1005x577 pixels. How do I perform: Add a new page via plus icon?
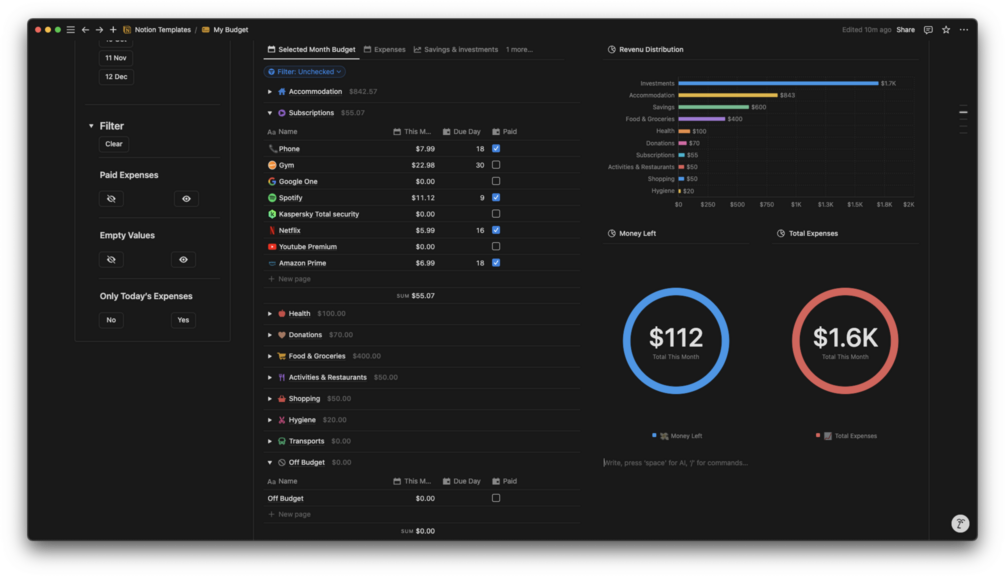tap(113, 29)
